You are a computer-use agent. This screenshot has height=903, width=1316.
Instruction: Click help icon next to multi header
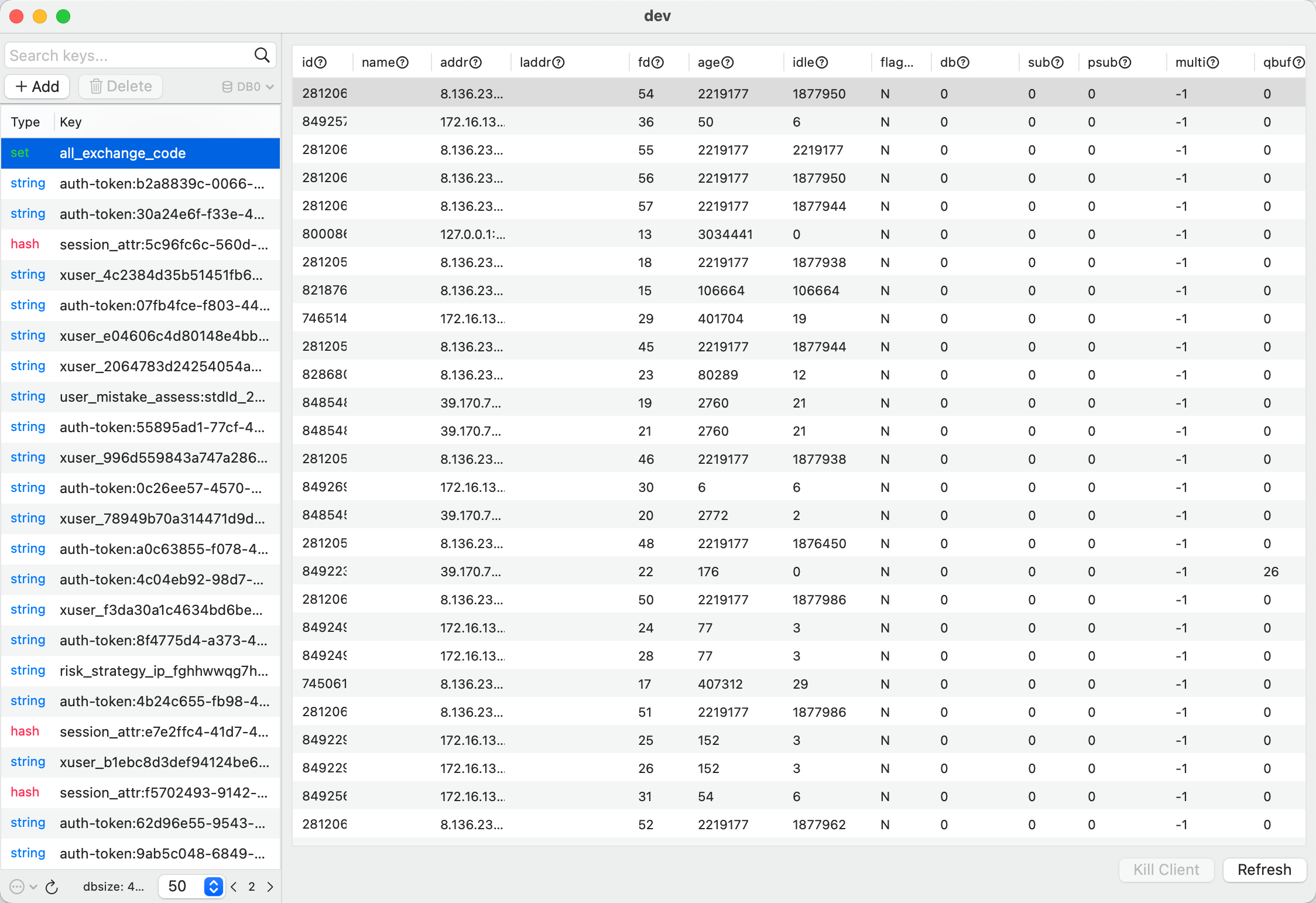point(1213,63)
